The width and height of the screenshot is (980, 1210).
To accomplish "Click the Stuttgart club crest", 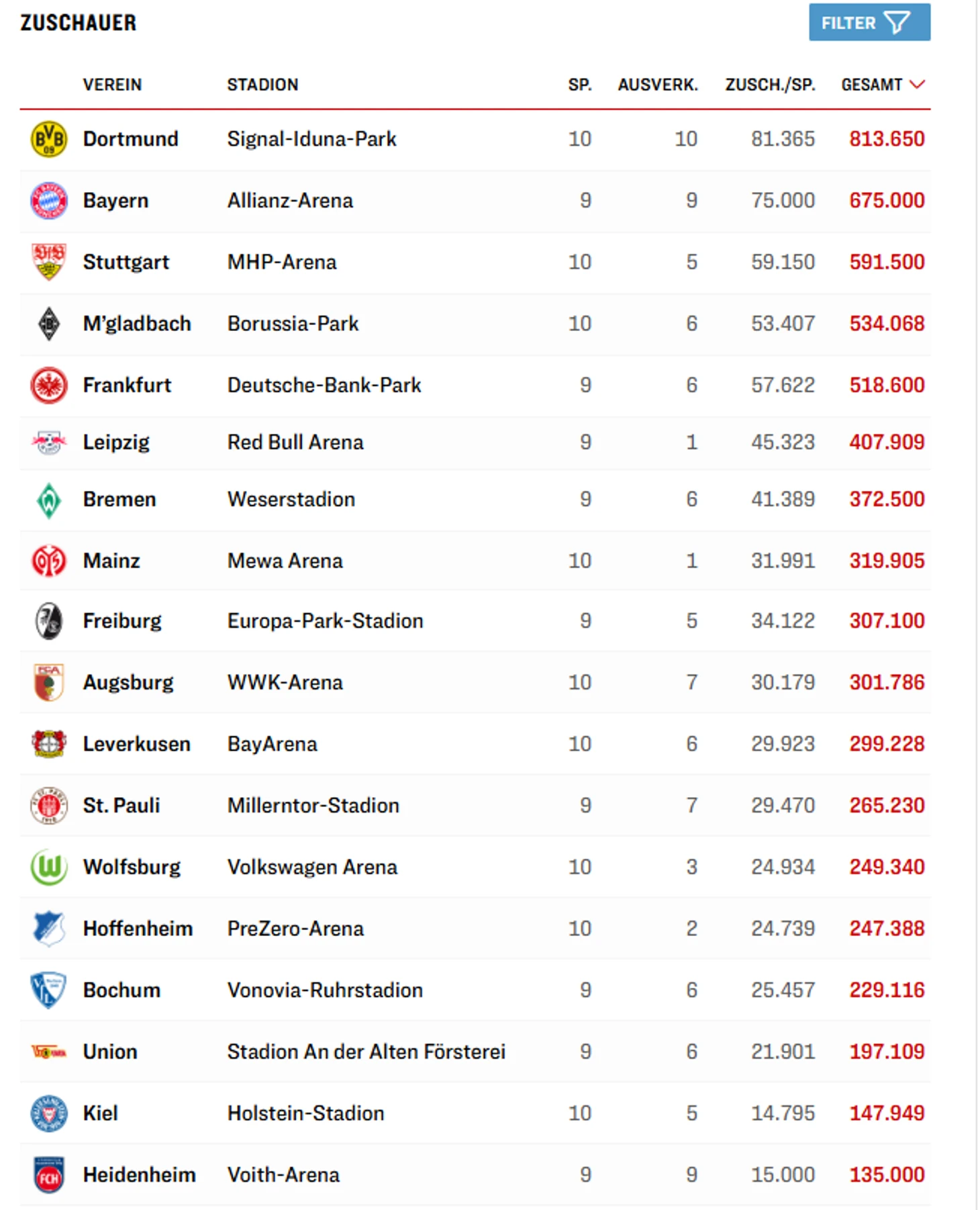I will (x=49, y=262).
